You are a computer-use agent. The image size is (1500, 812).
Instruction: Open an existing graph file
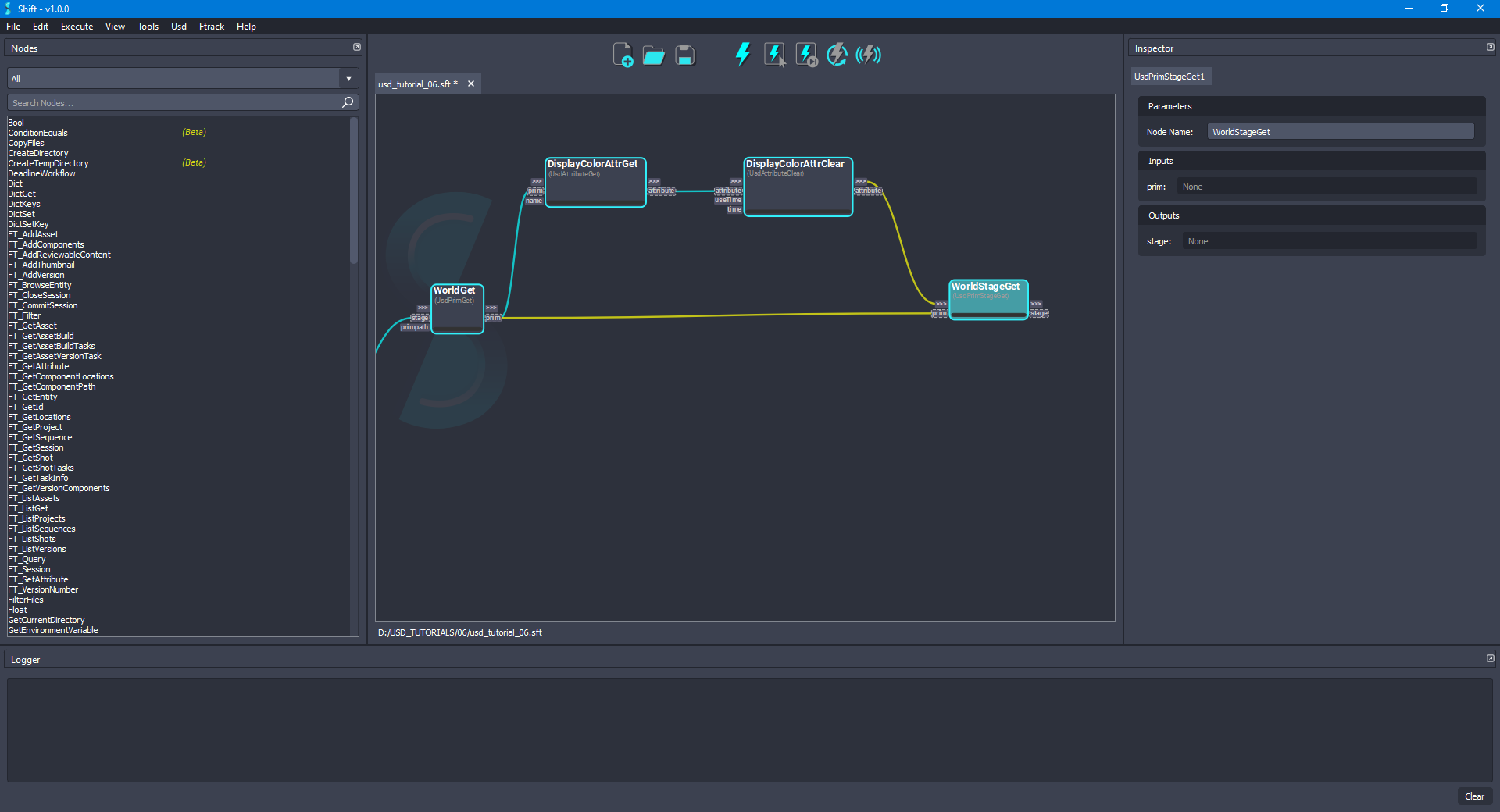653,55
